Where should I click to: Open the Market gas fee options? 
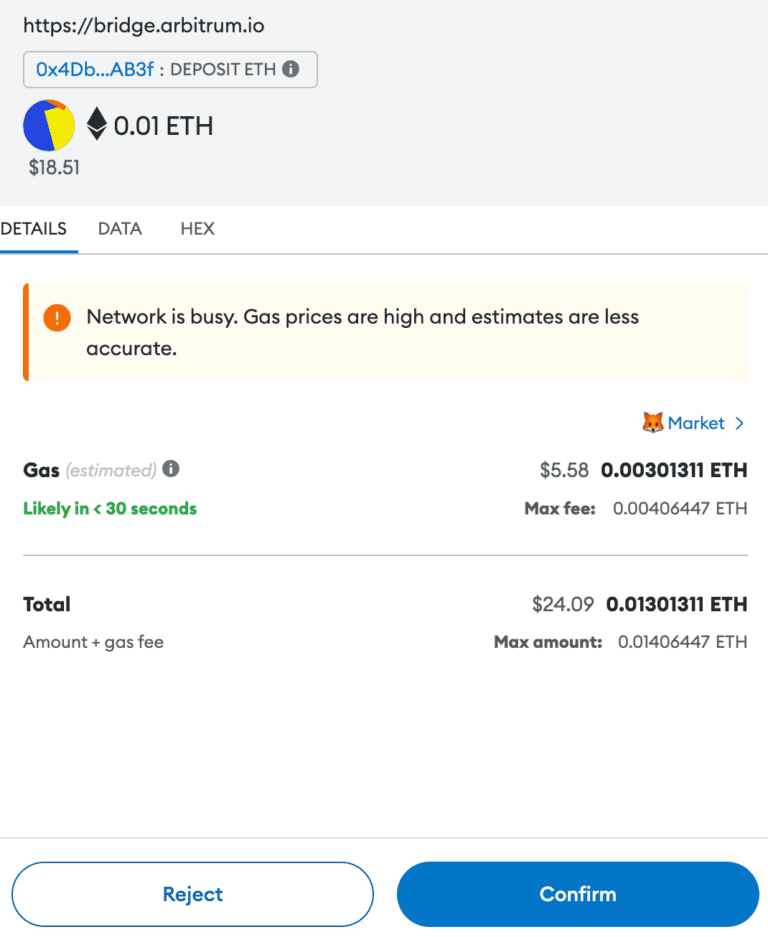tap(697, 423)
